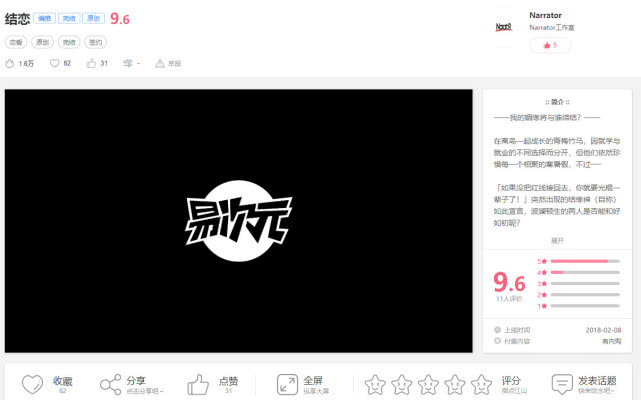Like the author via the pink thumb button
Image resolution: width=641 pixels, height=400 pixels.
pyautogui.click(x=550, y=45)
